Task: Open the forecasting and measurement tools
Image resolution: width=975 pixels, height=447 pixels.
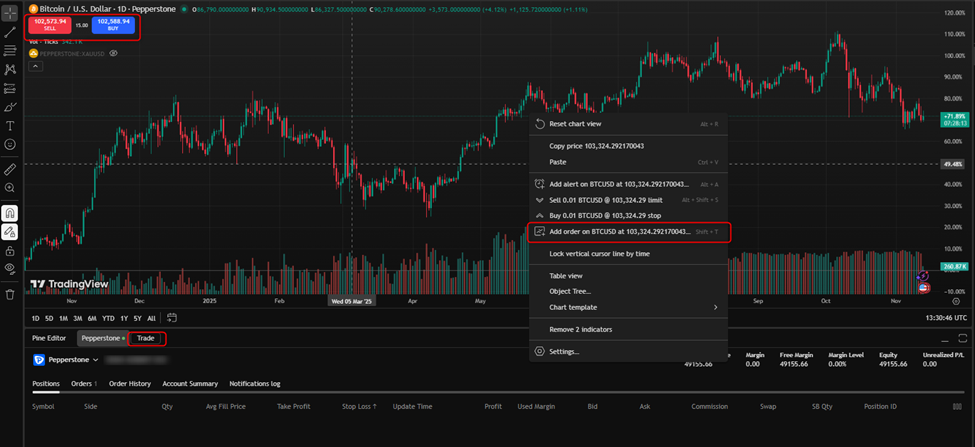Action: (x=11, y=88)
